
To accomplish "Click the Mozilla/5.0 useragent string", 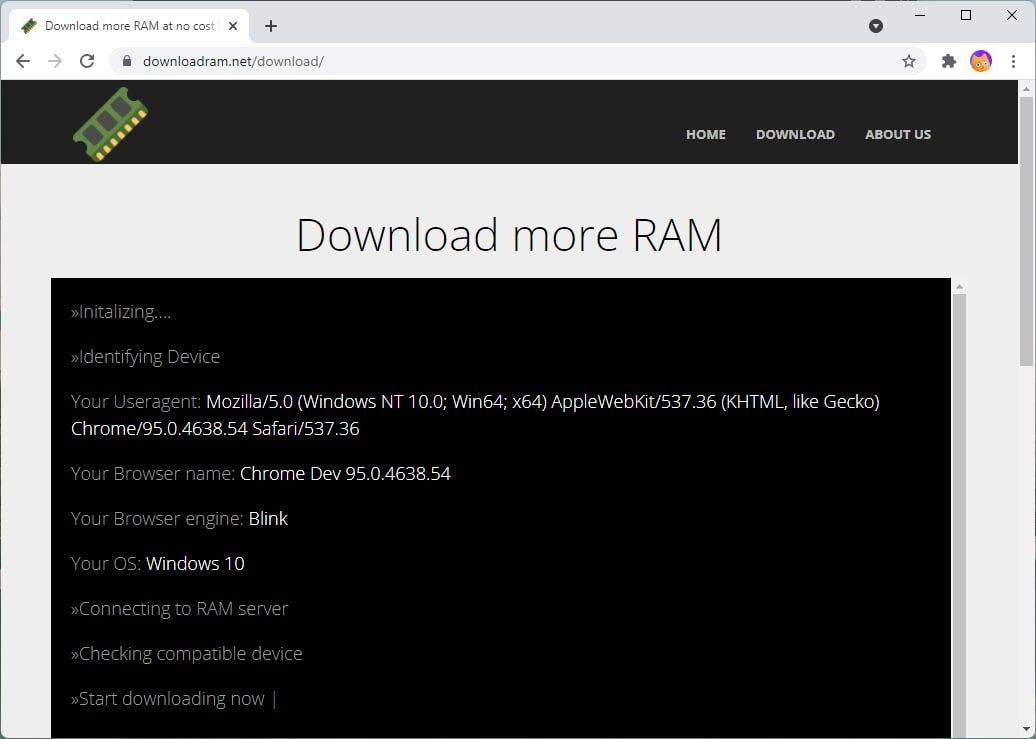I will (x=475, y=415).
